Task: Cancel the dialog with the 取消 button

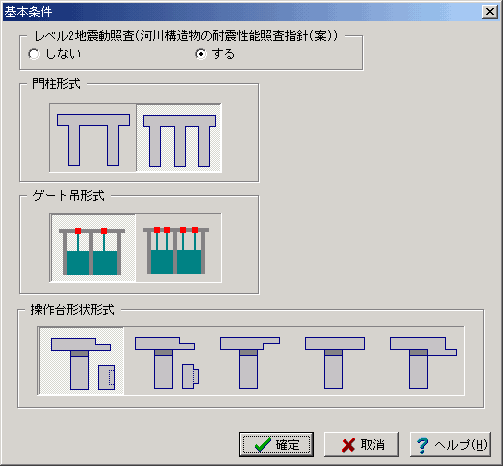Action: coord(361,445)
